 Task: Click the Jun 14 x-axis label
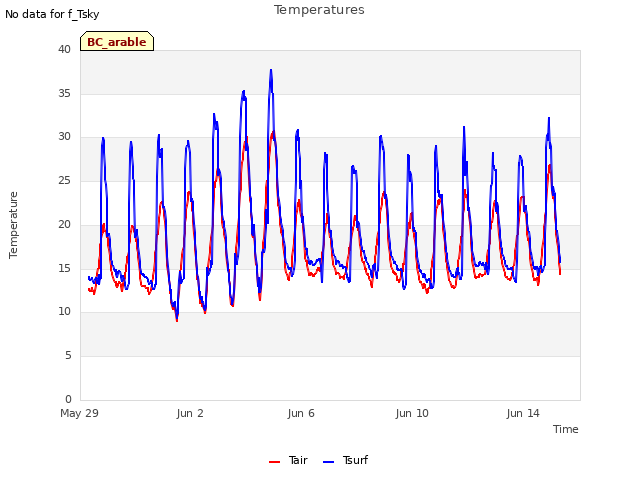click(x=523, y=413)
